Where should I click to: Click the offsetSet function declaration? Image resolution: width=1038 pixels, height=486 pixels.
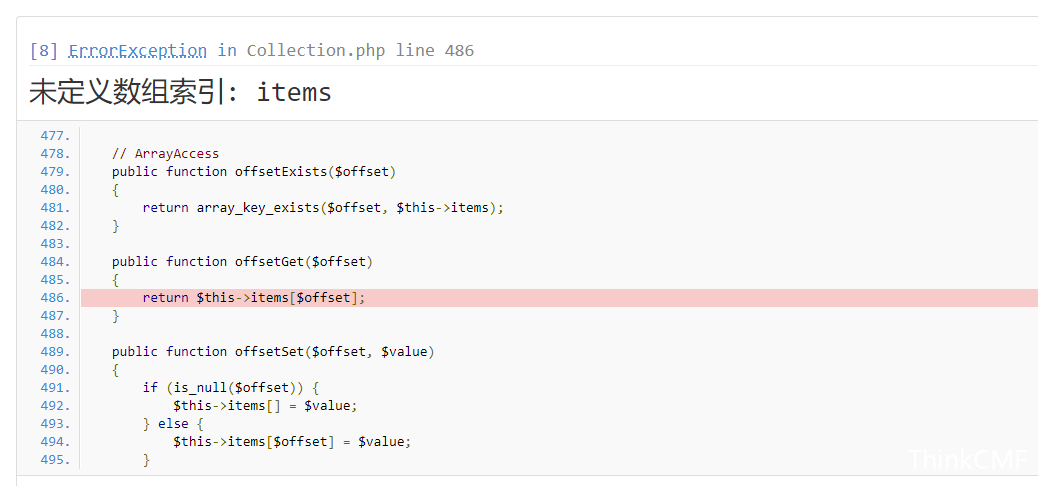[273, 352]
